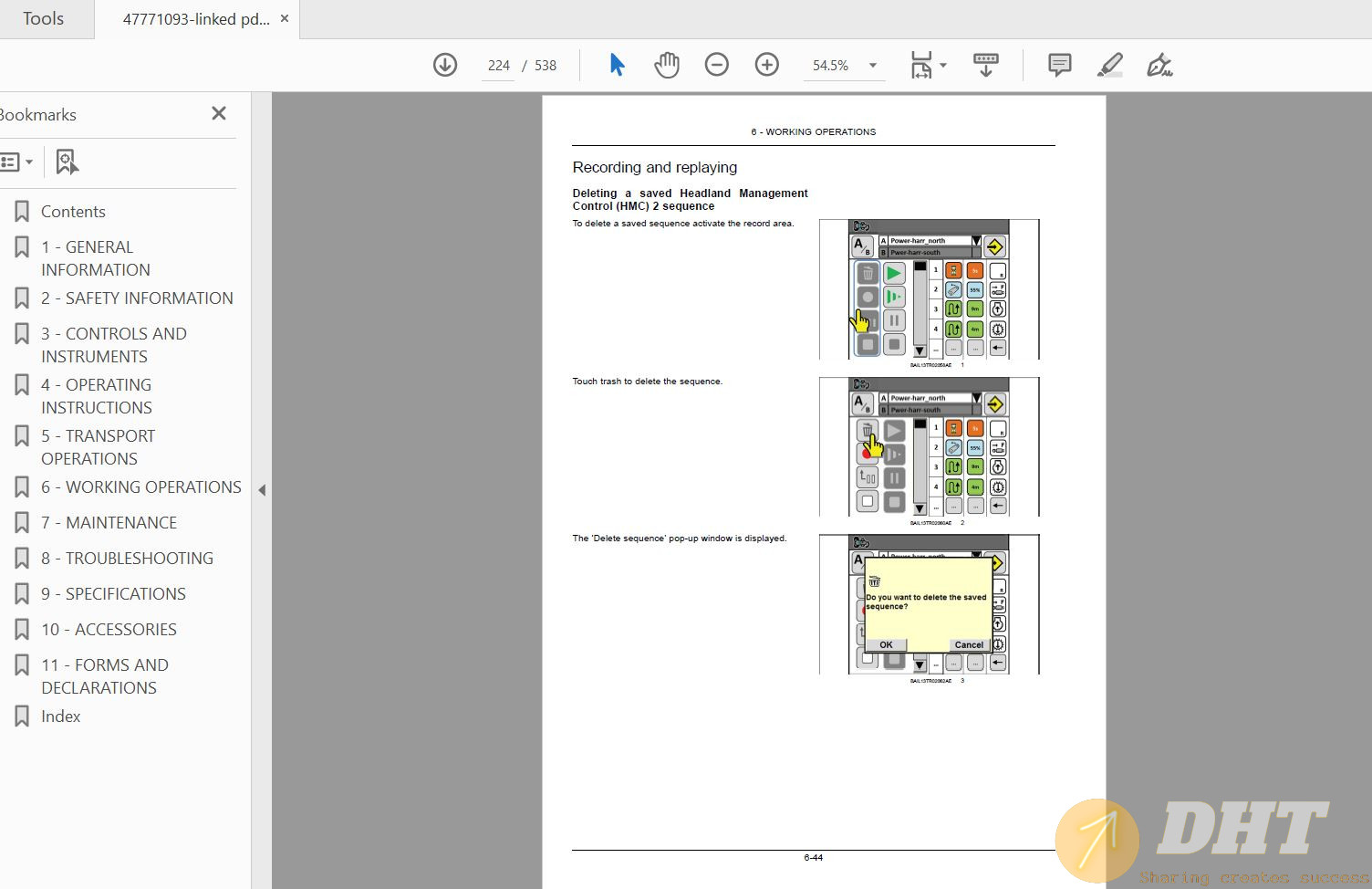
Task: Open the sign document pen tool
Action: click(x=1159, y=65)
